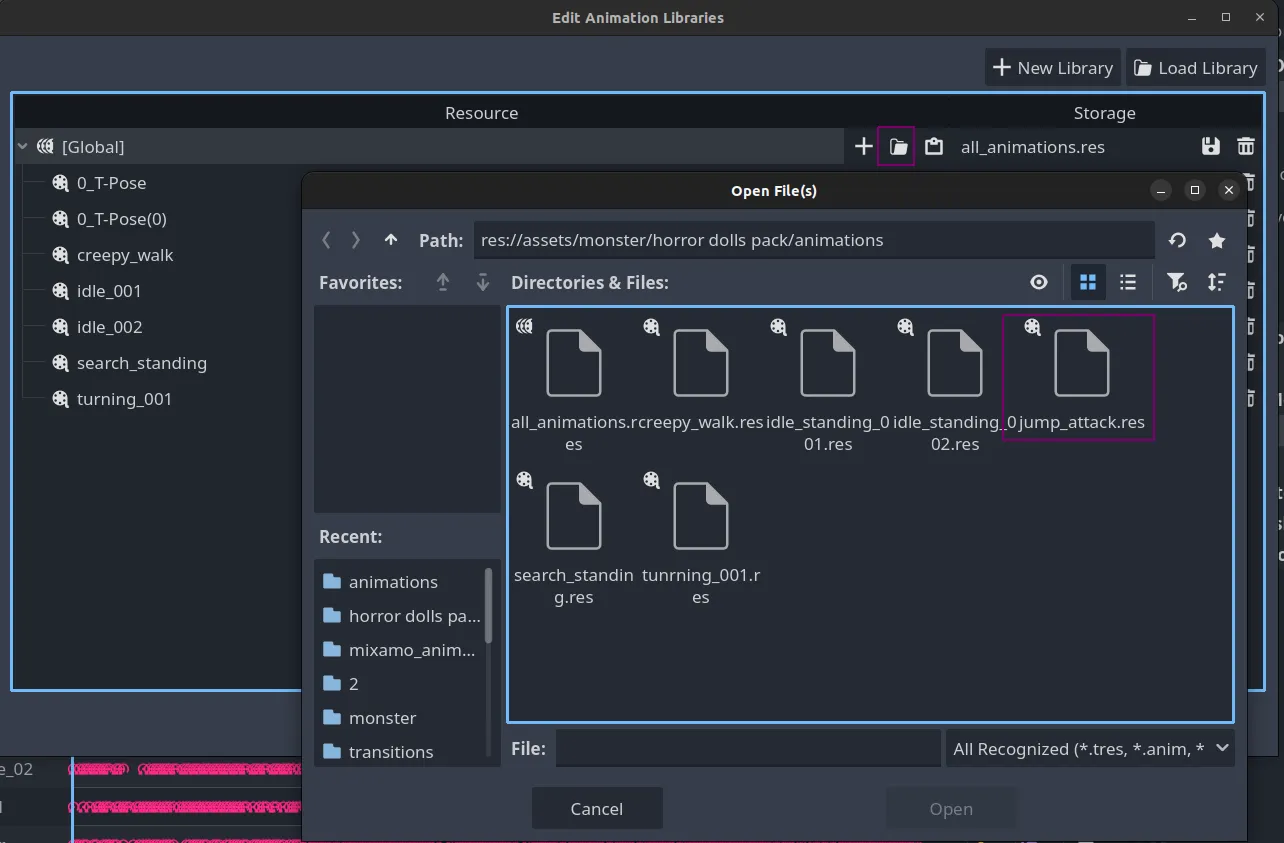The height and width of the screenshot is (843, 1284).
Task: Switch to thumbnail grid view
Action: [x=1088, y=282]
